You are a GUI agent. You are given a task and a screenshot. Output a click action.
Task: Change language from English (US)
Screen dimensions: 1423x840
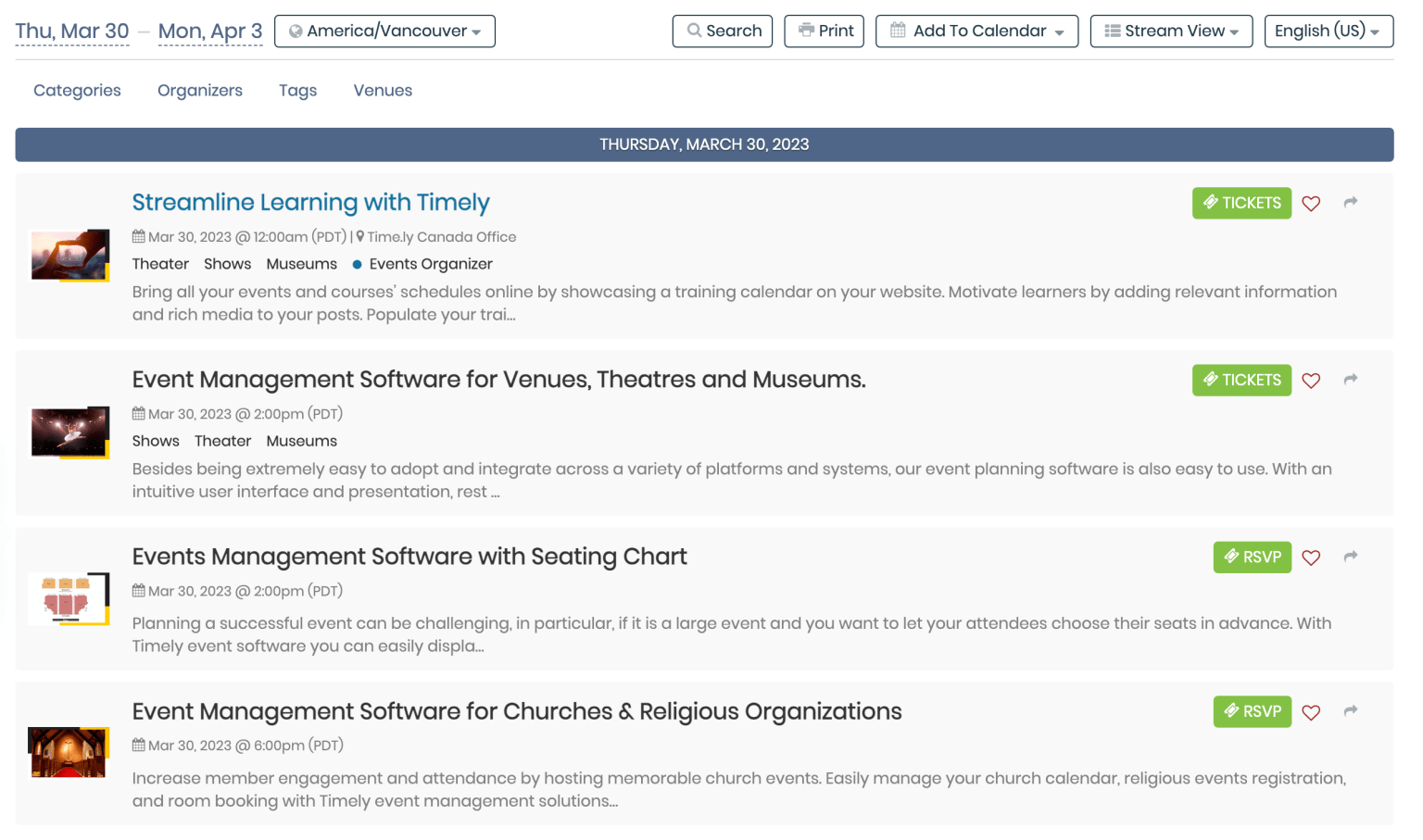pos(1329,31)
